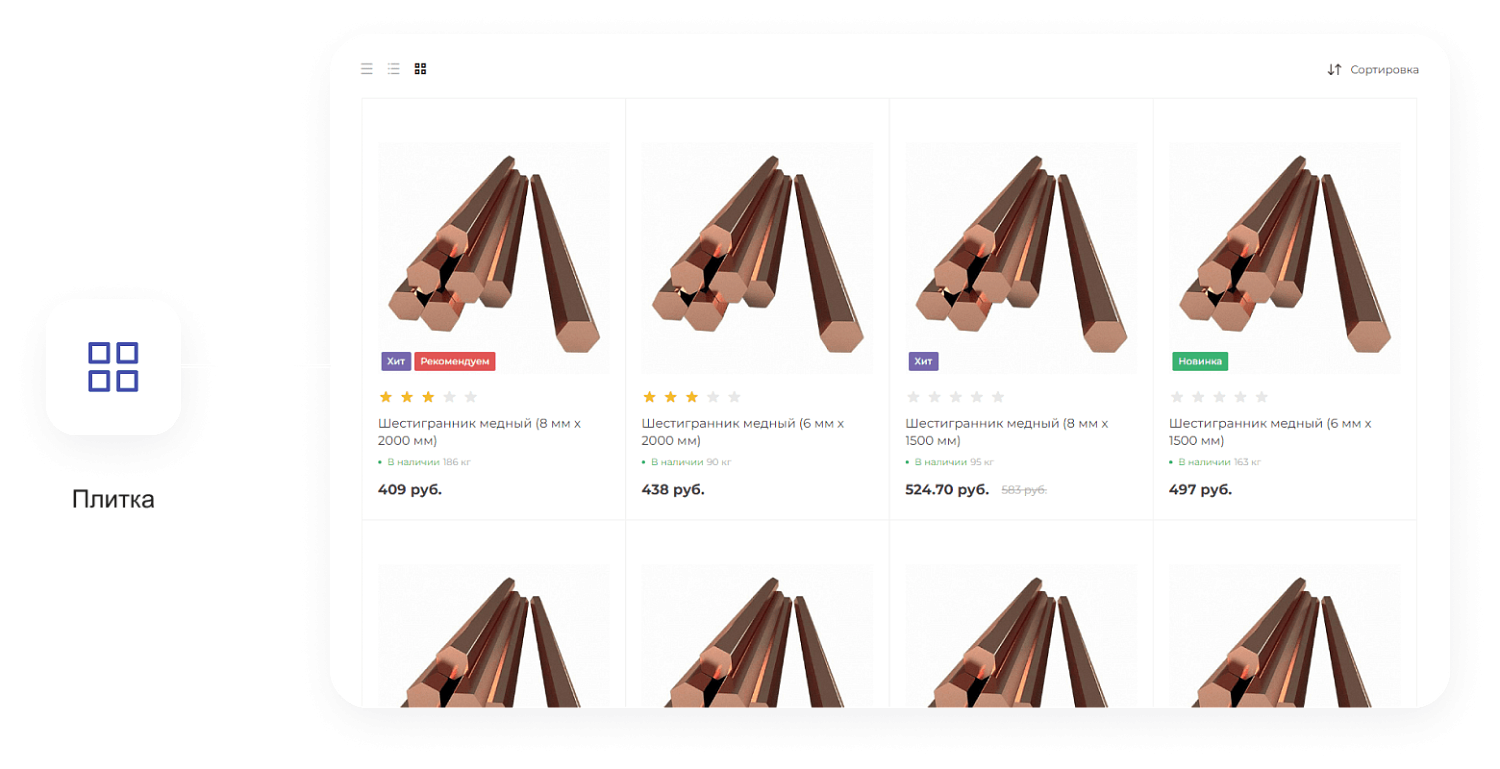Switch to the simple list view icon
1500x769 pixels.
point(367,69)
